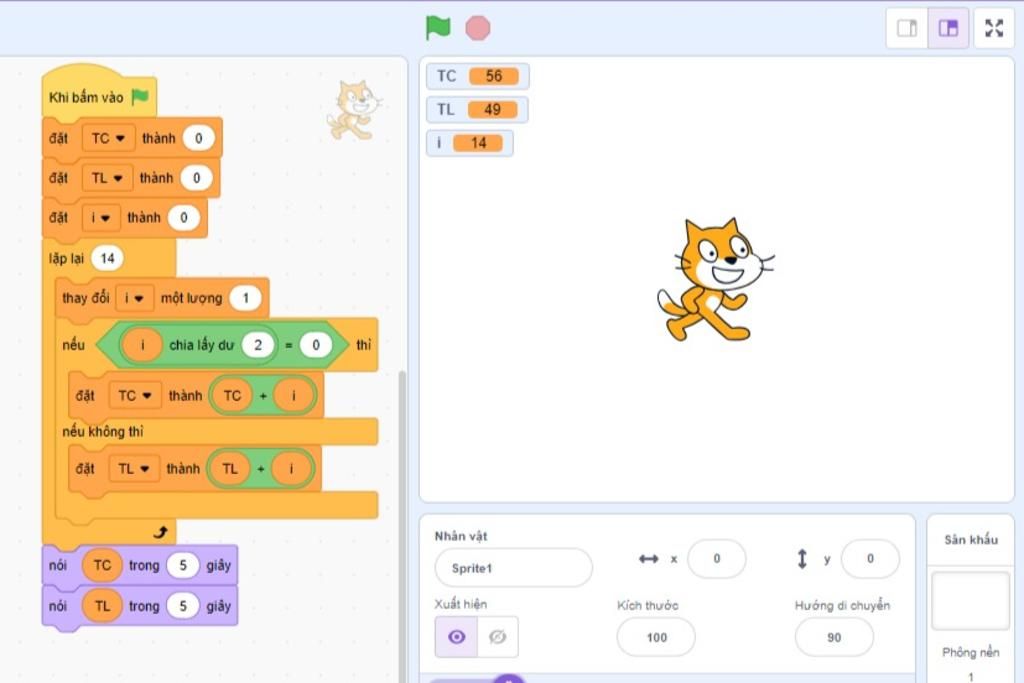Viewport: 1024px width, 683px height.
Task: Enter full screen presentation mode
Action: [x=994, y=27]
